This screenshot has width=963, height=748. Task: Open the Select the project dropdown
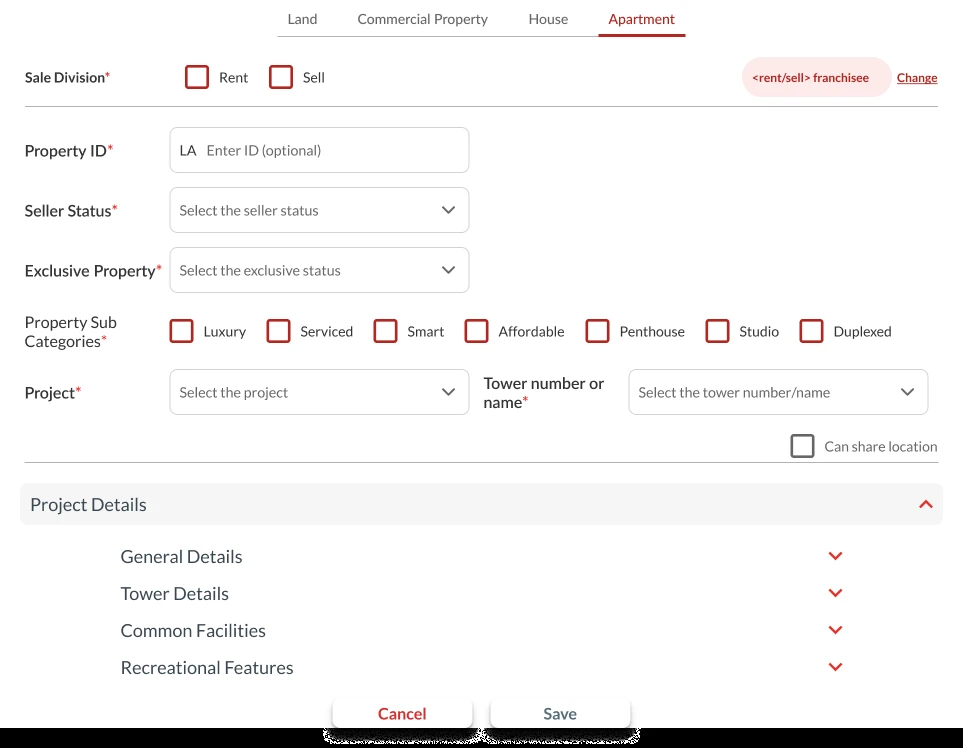[319, 392]
